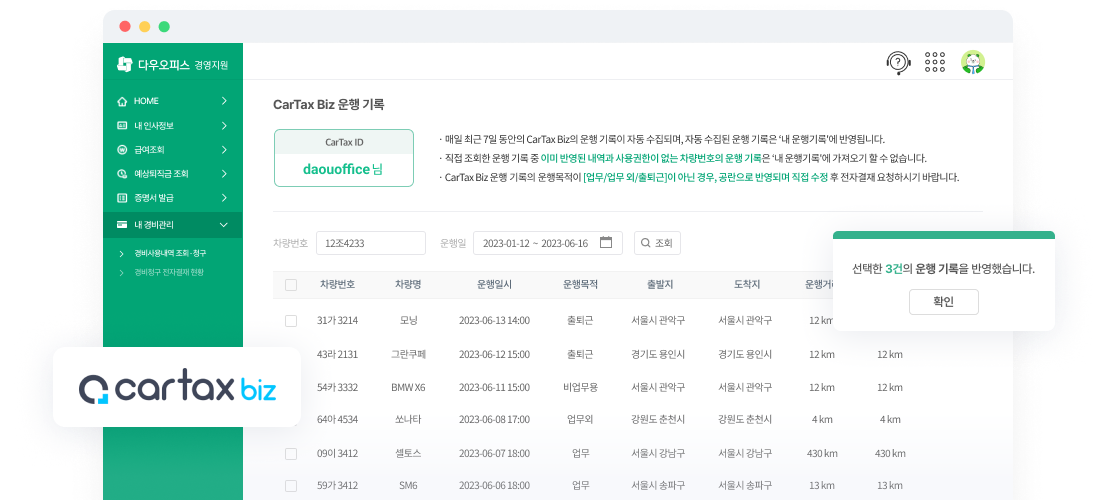
Task: Click the 2023-06-07 18:00 datetime cell
Action: tap(495, 454)
